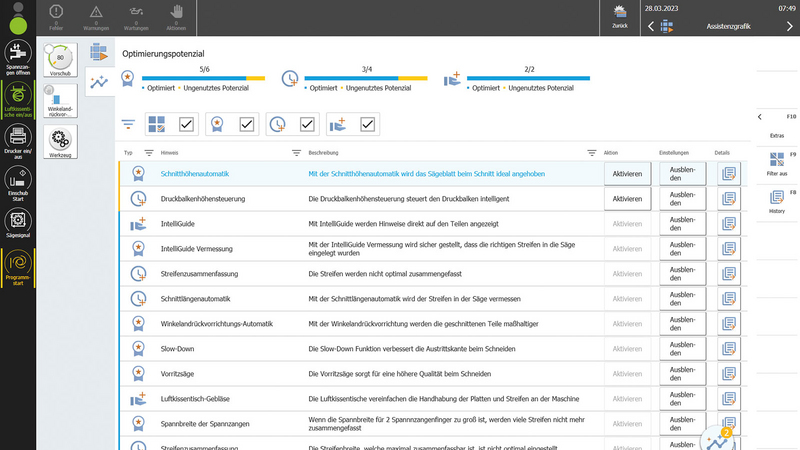Uncheck the quality ribbon filter checkbox
The height and width of the screenshot is (450, 800).
[x=246, y=125]
